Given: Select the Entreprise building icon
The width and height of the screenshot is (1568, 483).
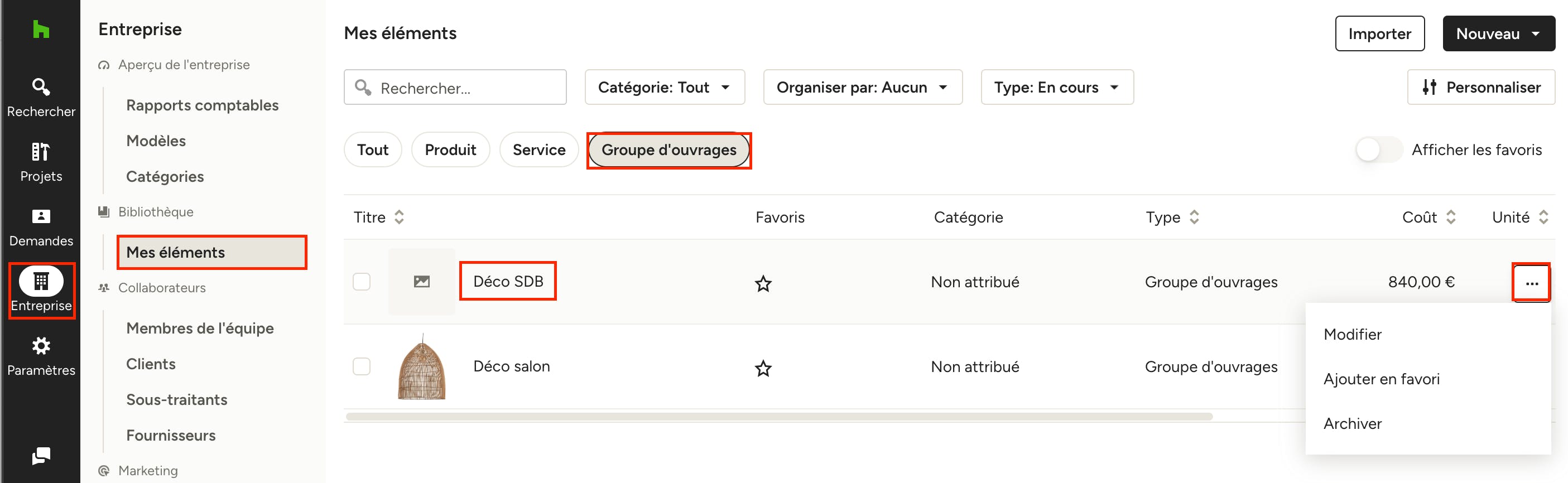Looking at the screenshot, I should [41, 281].
